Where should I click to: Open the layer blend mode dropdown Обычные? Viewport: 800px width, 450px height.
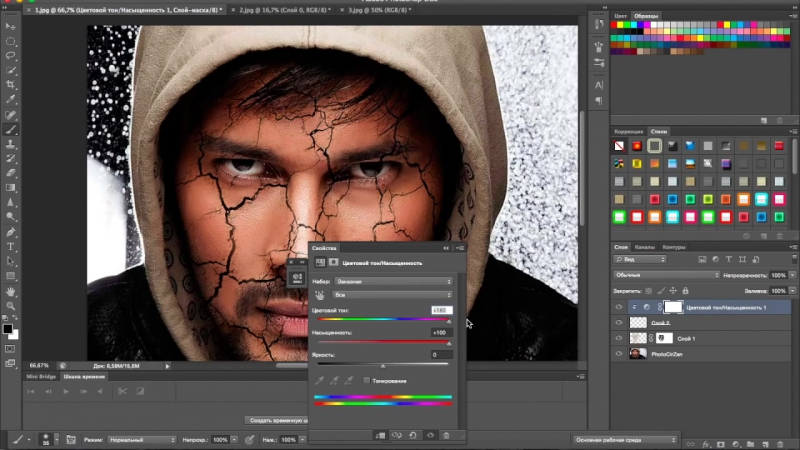(x=666, y=274)
